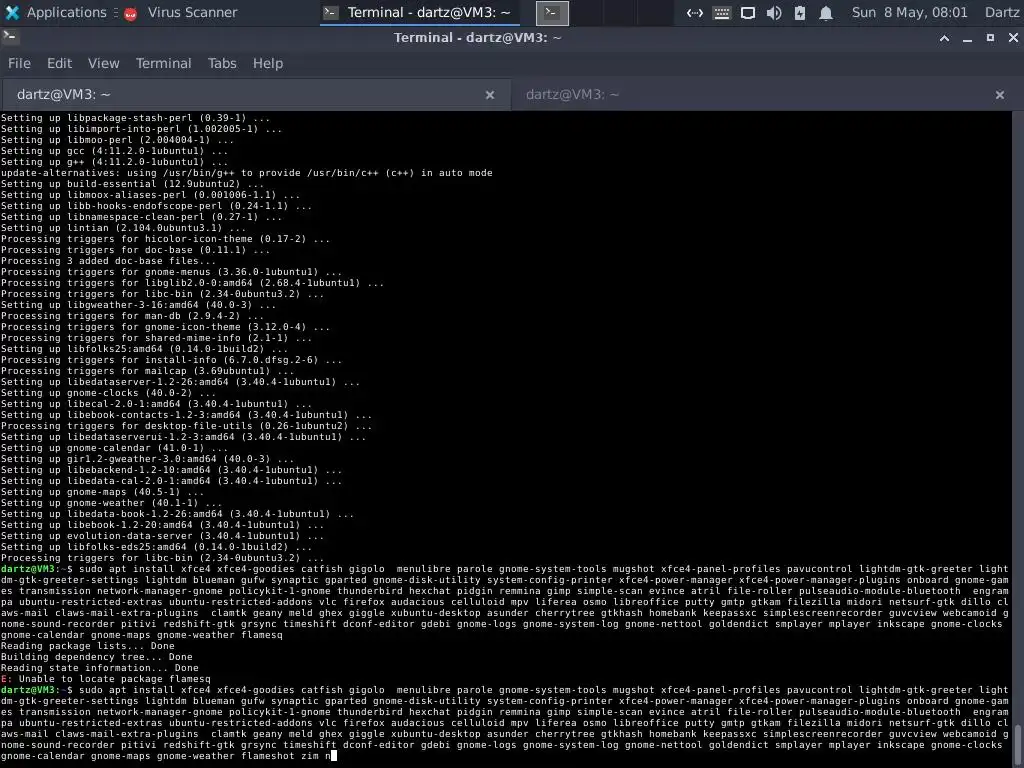This screenshot has width=1024, height=768.
Task: Open the terminal window menu icon in titlebar
Action: [x=9, y=37]
